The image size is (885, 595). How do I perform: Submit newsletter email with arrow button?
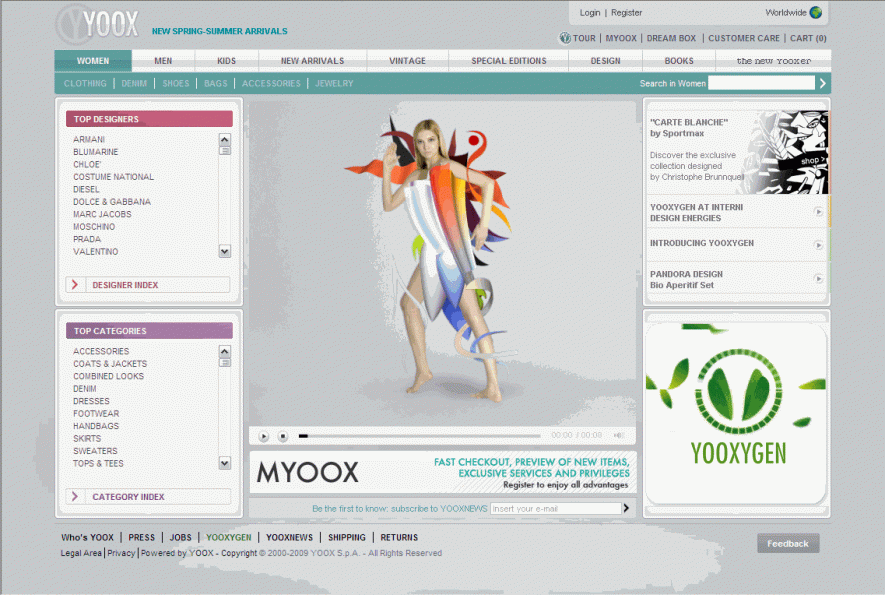pos(627,508)
